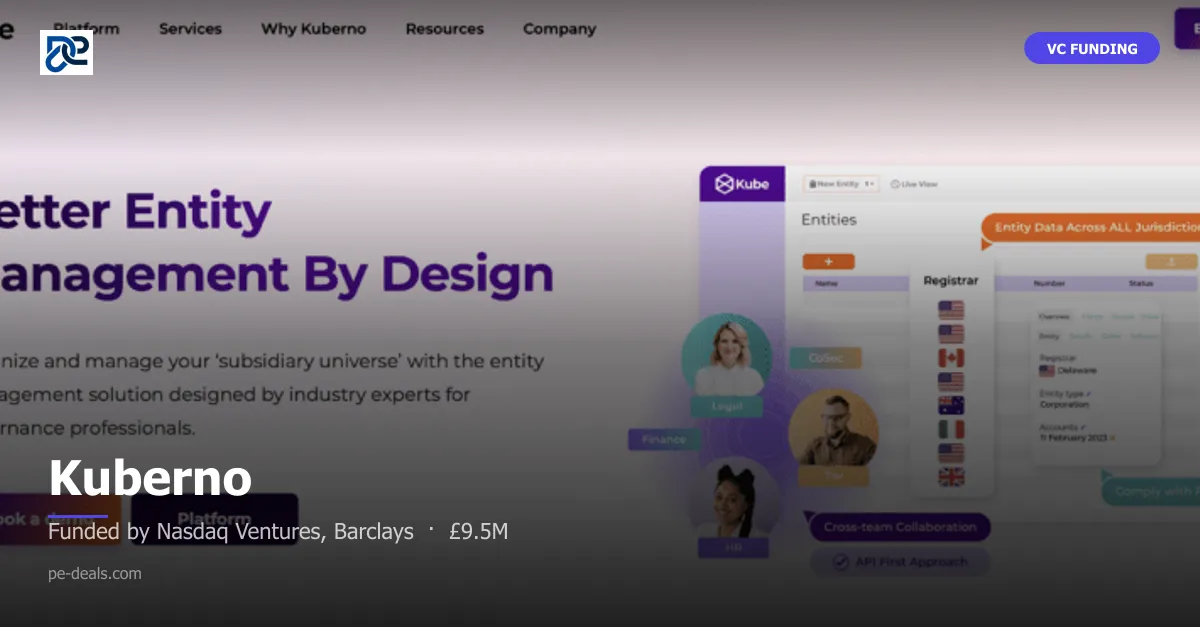Click the Finance tag

click(664, 439)
